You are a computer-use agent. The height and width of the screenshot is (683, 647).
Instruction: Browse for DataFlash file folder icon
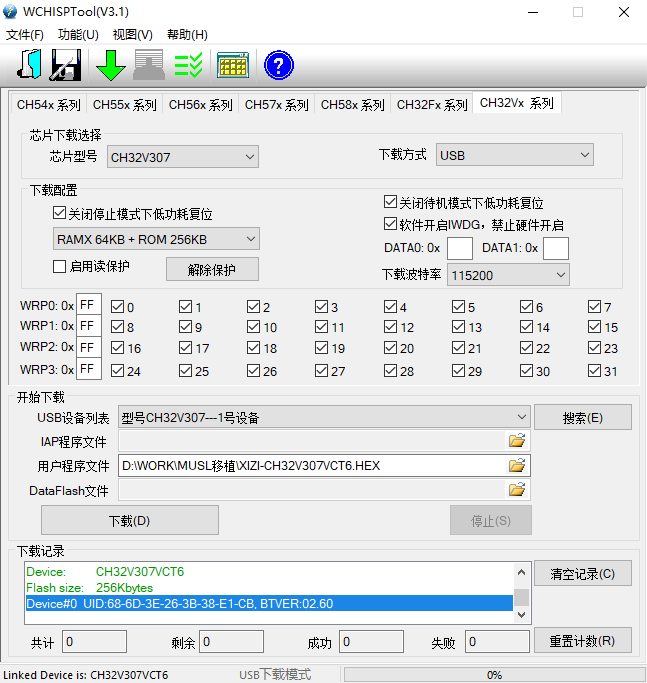click(517, 490)
